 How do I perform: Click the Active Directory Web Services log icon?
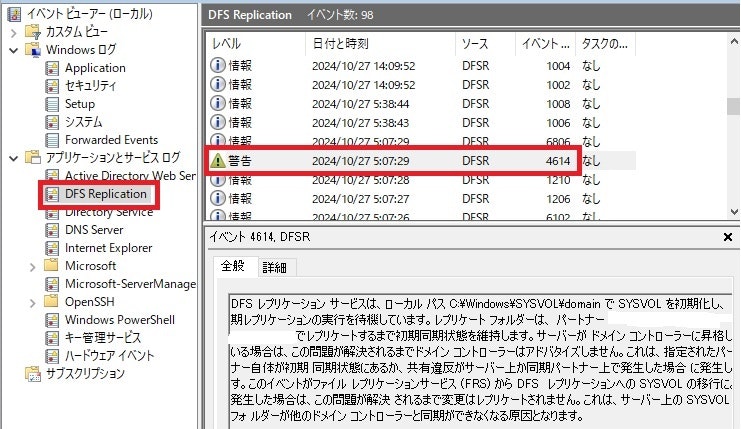tap(52, 175)
